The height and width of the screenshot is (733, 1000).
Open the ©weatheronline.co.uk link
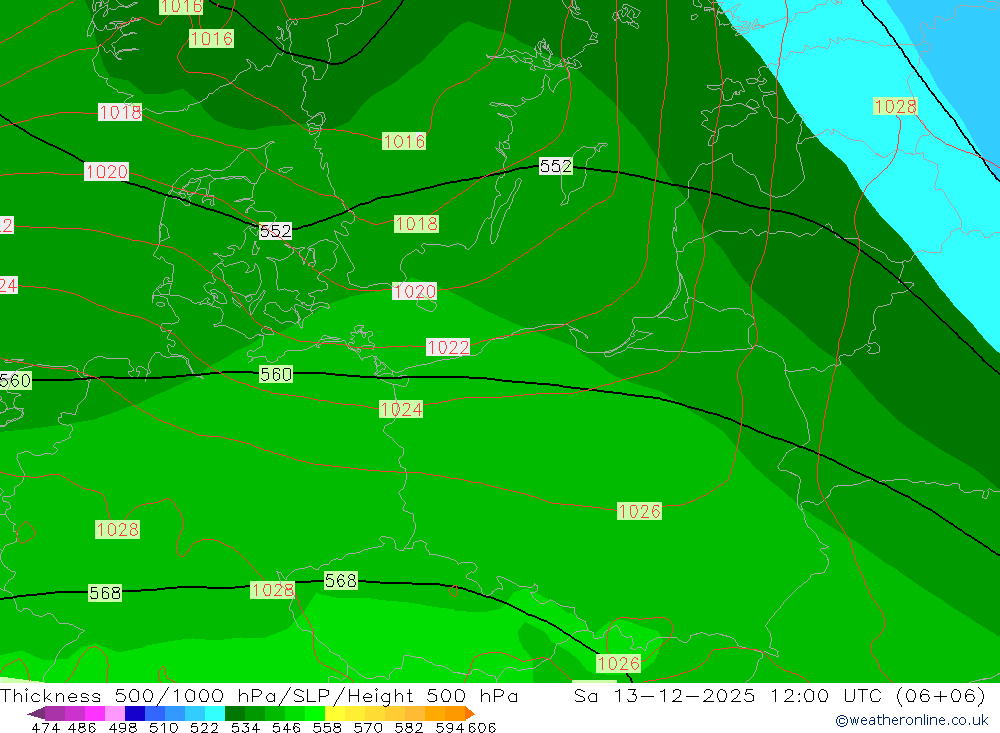pos(912,720)
